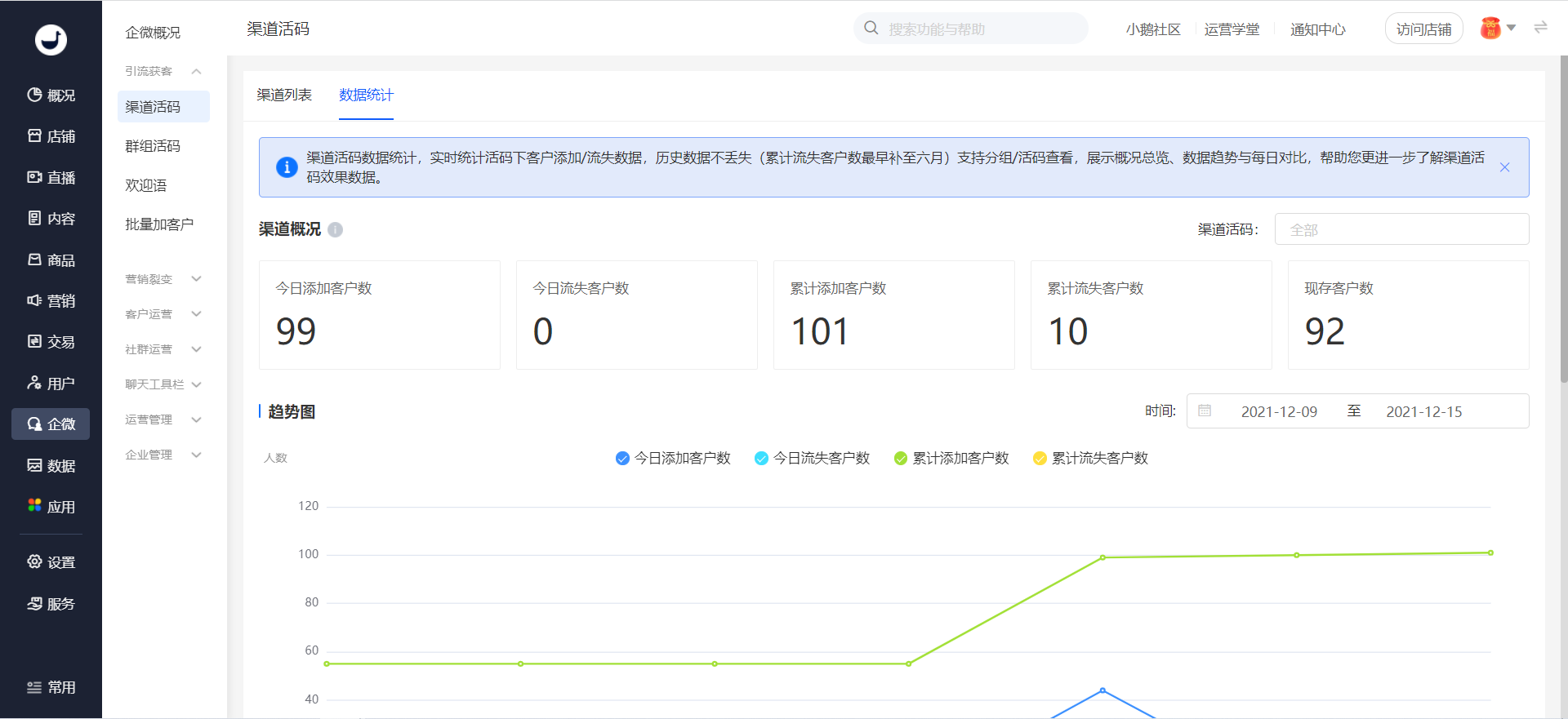Open 数据 data section
Image resolution: width=1568 pixels, height=719 pixels.
[x=51, y=465]
